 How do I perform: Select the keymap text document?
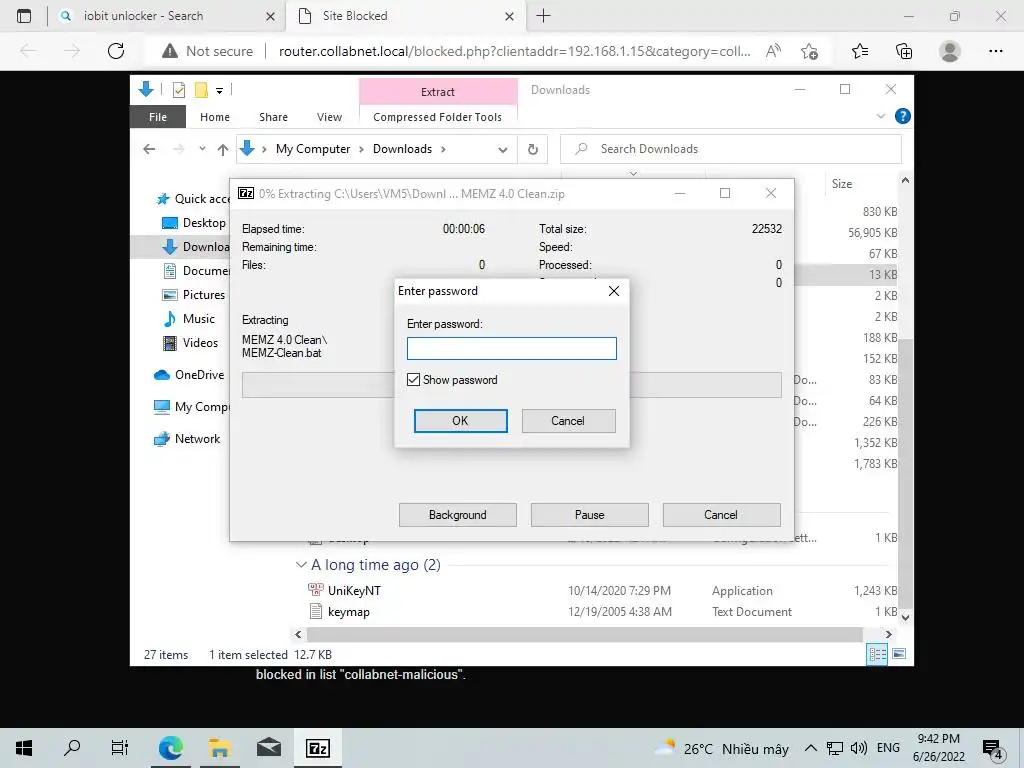(349, 612)
